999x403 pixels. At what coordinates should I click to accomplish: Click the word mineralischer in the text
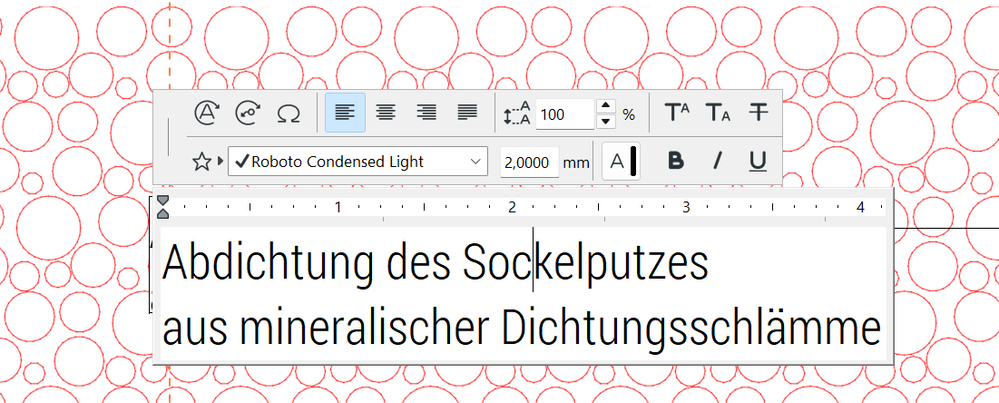click(x=365, y=328)
